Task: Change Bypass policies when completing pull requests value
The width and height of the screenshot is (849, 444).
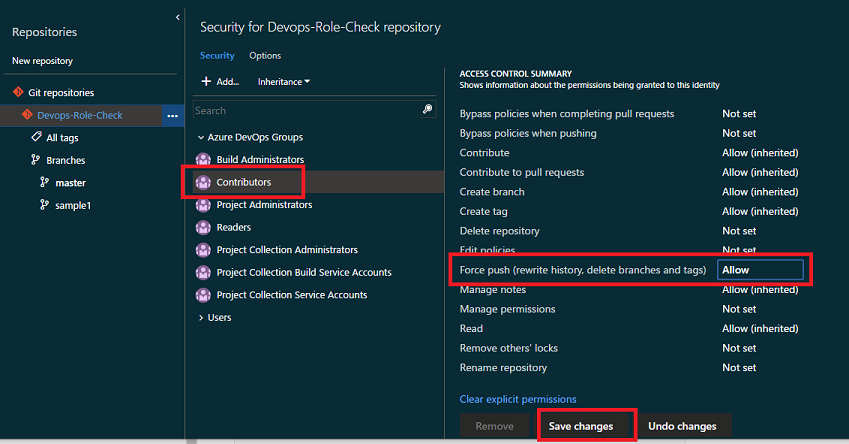Action: (x=739, y=114)
